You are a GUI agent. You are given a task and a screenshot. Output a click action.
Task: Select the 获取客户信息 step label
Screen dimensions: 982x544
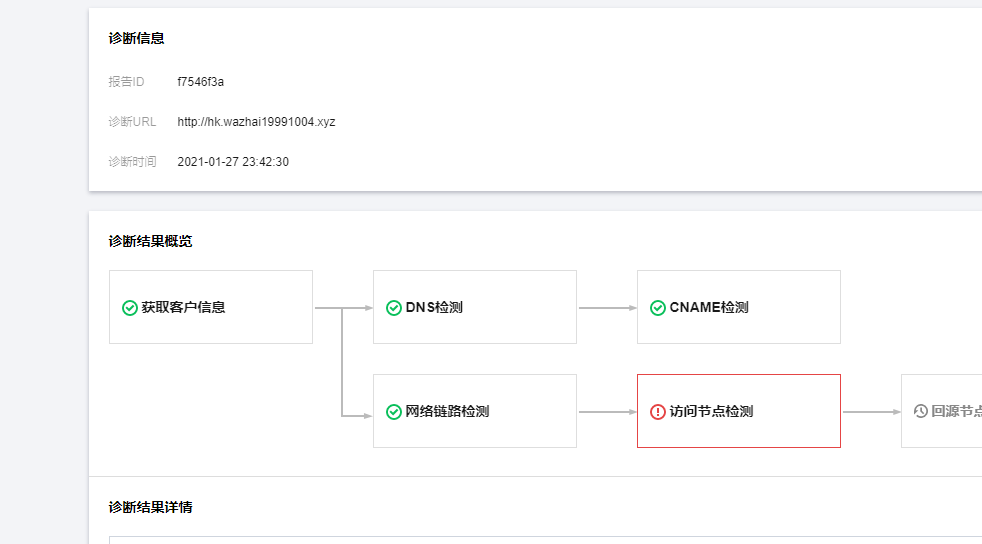pos(183,308)
